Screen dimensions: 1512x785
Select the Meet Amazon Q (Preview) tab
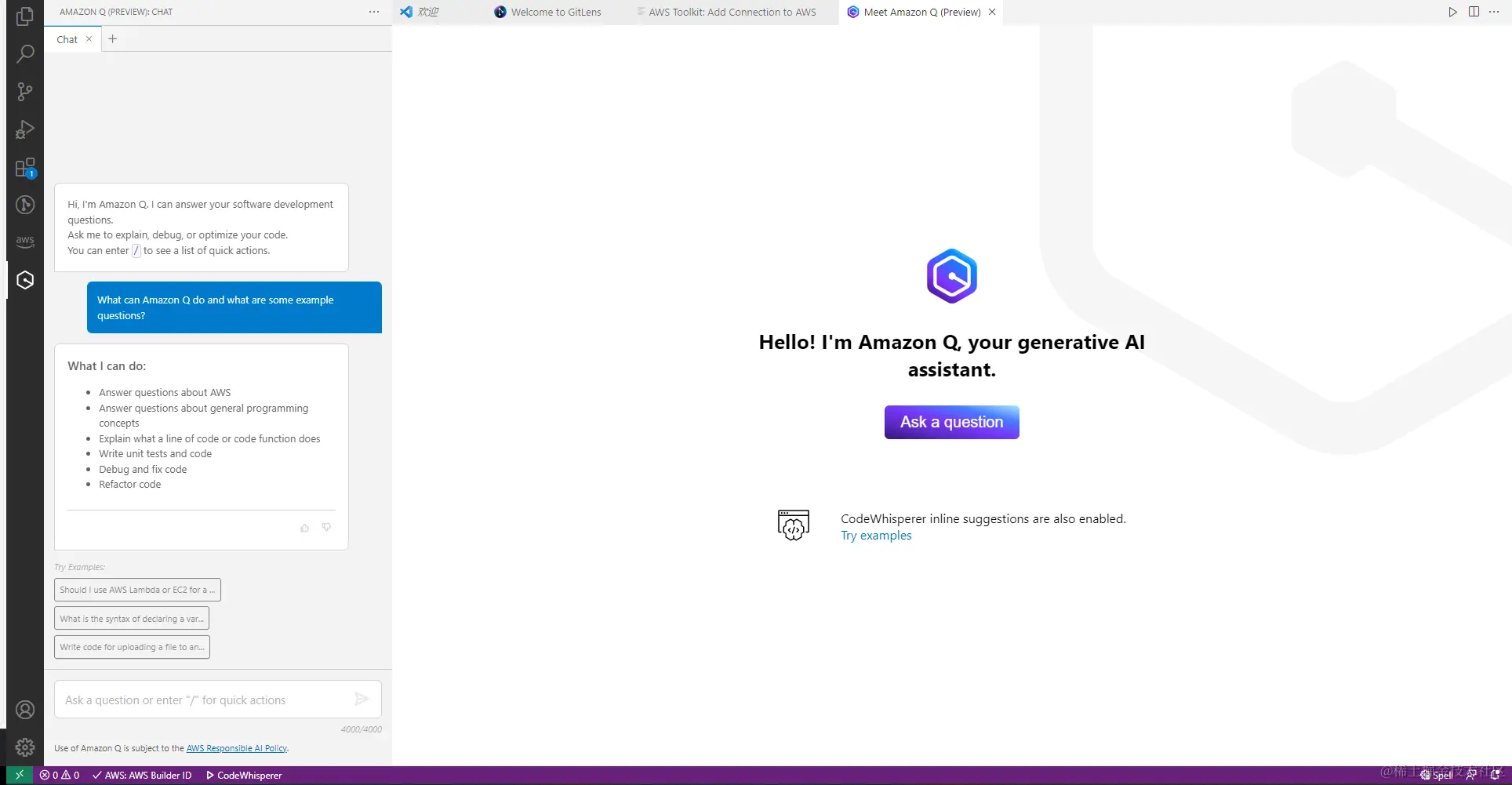coord(921,12)
